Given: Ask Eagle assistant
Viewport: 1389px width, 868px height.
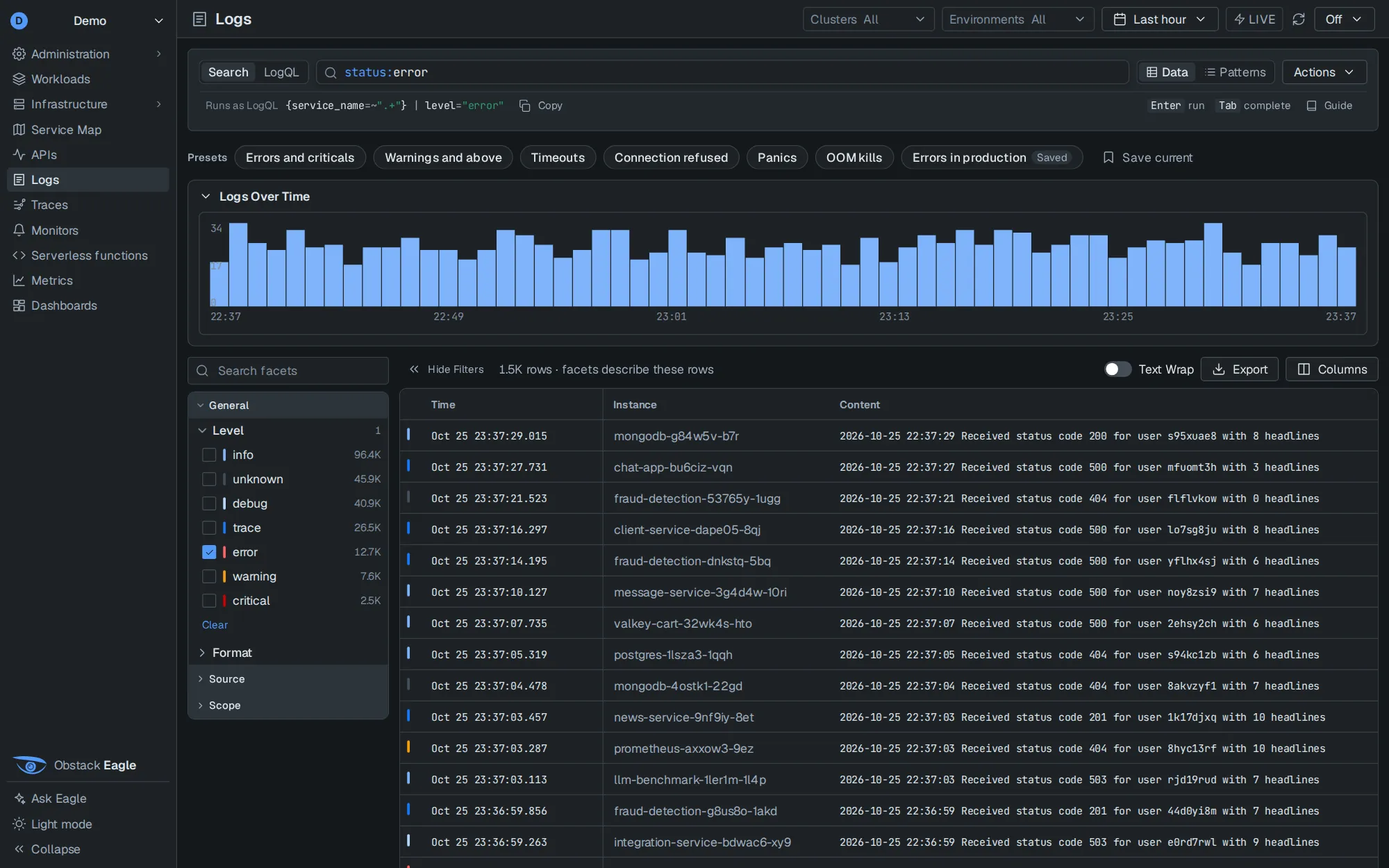Looking at the screenshot, I should [88, 799].
